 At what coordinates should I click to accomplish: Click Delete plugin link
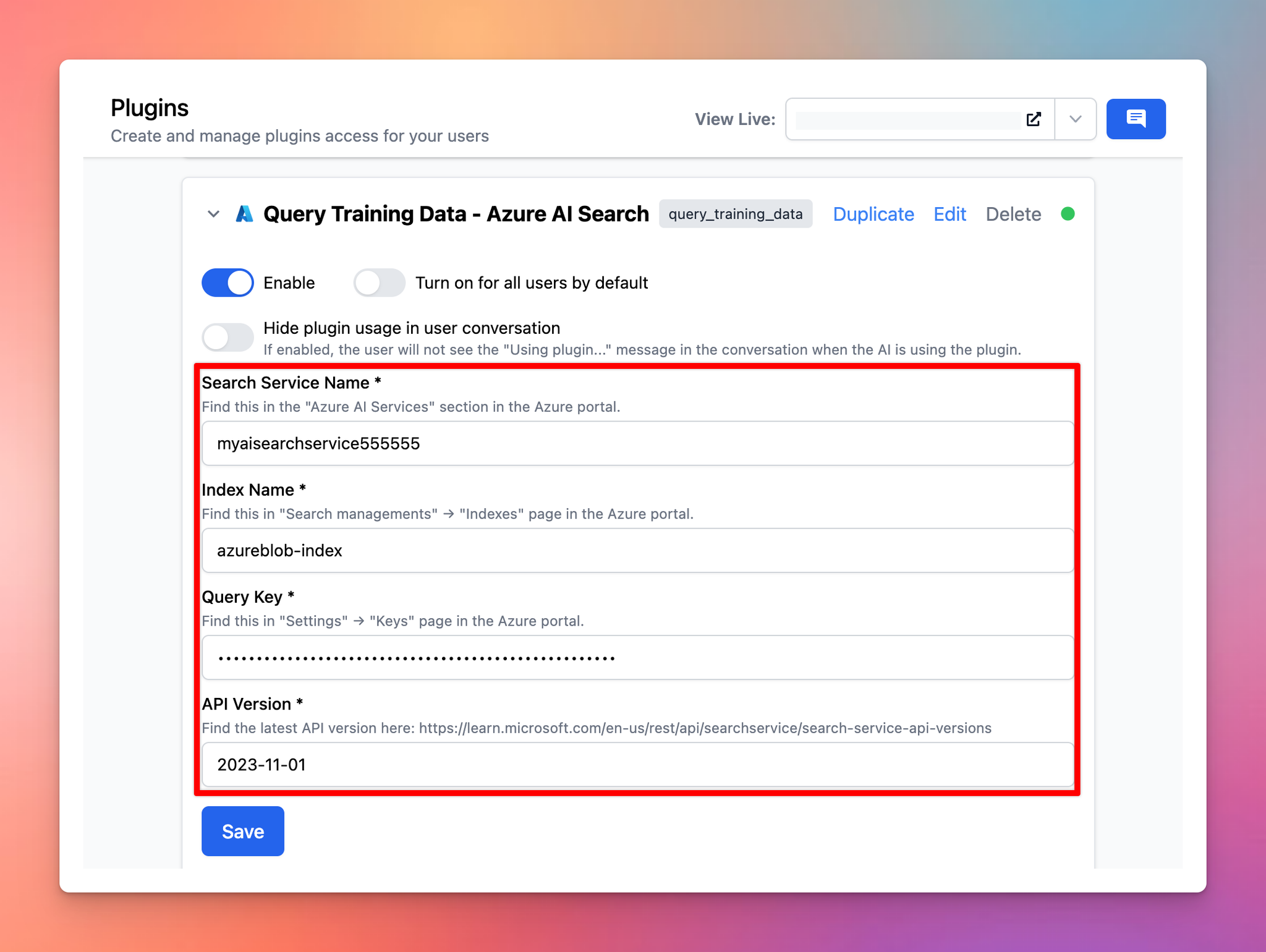click(1013, 214)
